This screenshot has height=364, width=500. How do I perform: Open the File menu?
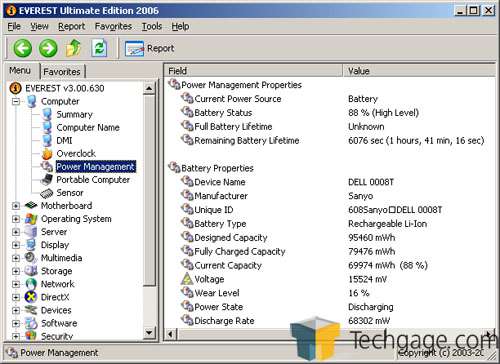click(14, 26)
